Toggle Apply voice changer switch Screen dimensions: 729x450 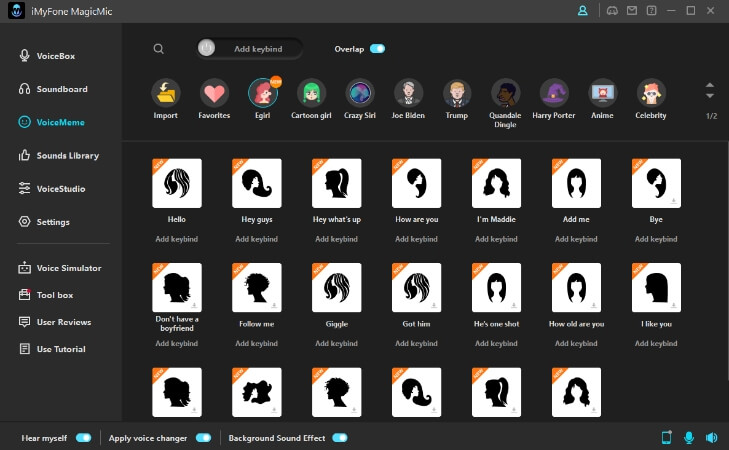click(x=204, y=438)
